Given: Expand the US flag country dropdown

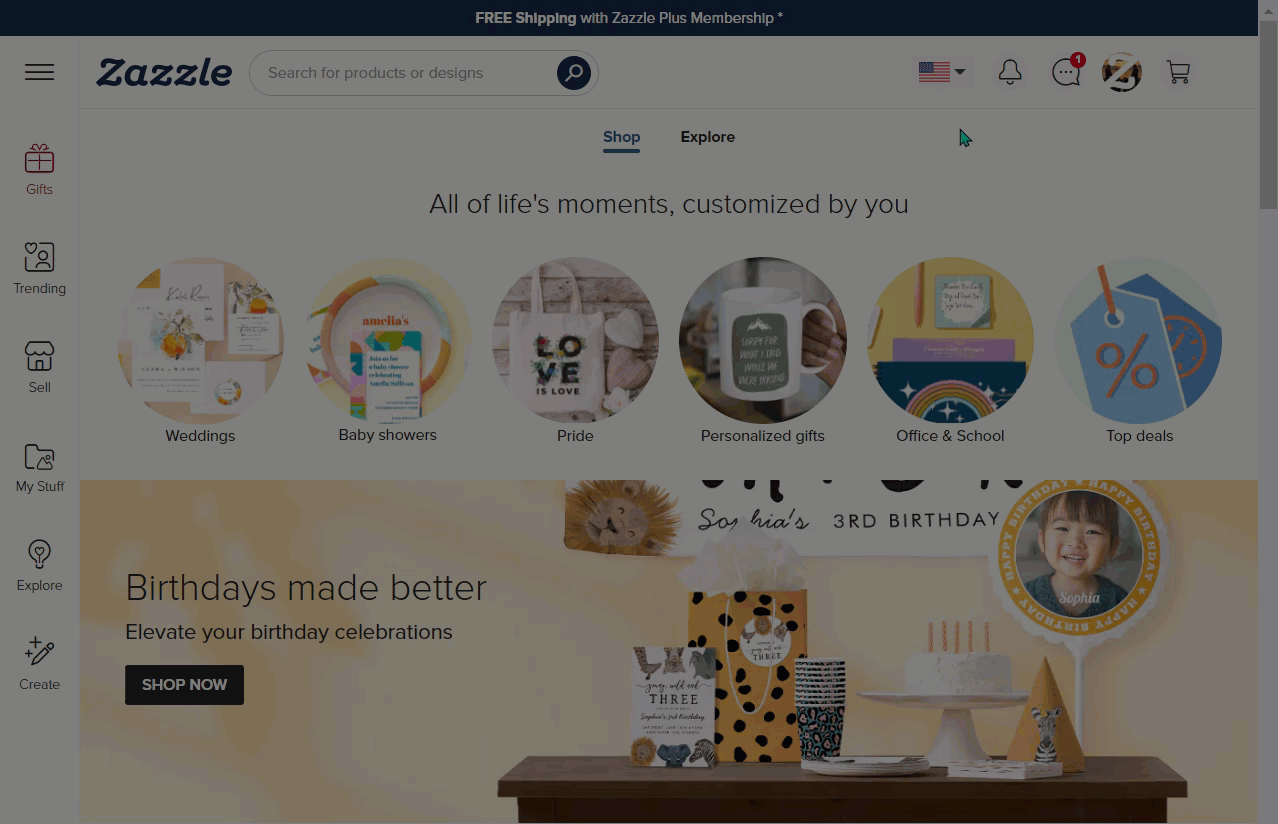Looking at the screenshot, I should 942,72.
